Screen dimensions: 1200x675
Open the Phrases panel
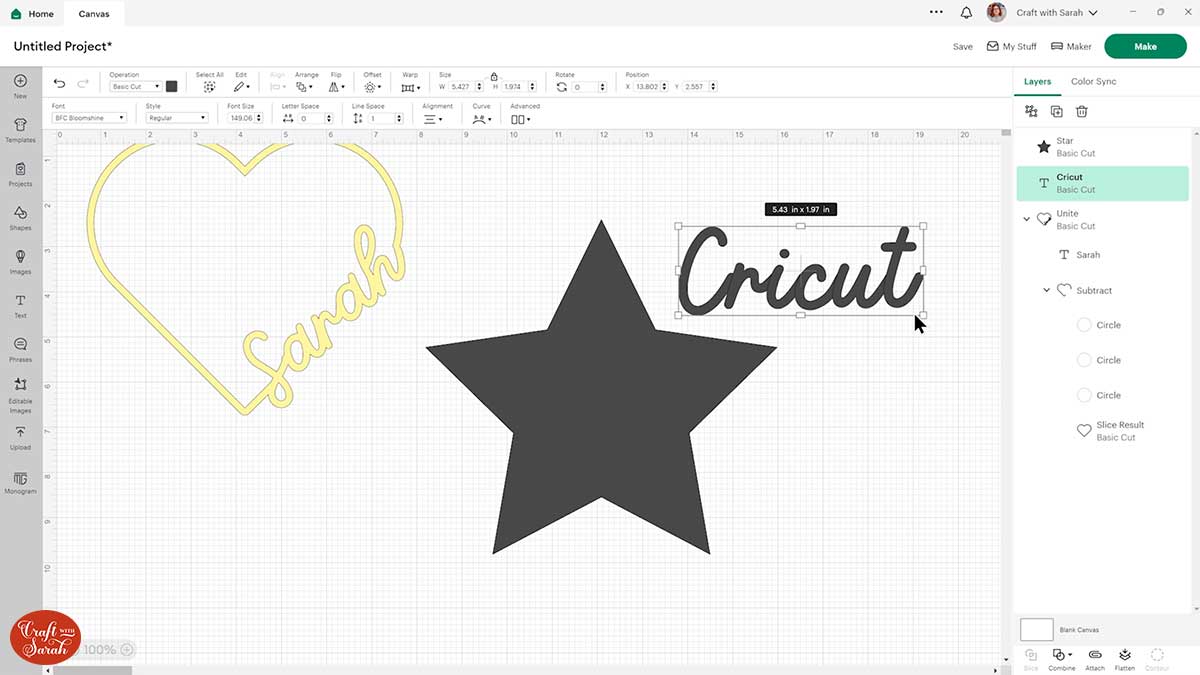click(20, 350)
